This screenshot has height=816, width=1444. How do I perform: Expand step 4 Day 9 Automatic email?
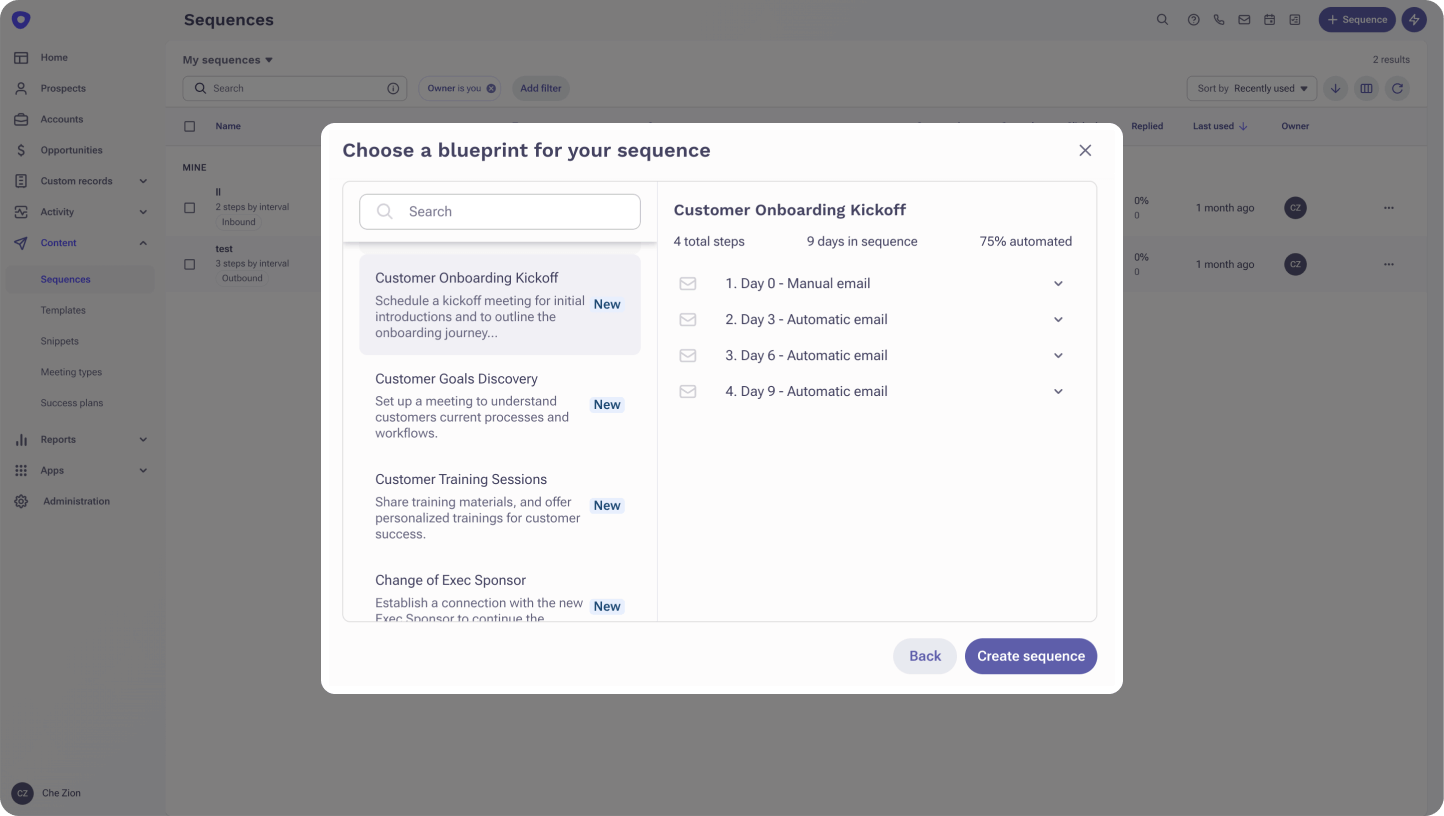1058,391
